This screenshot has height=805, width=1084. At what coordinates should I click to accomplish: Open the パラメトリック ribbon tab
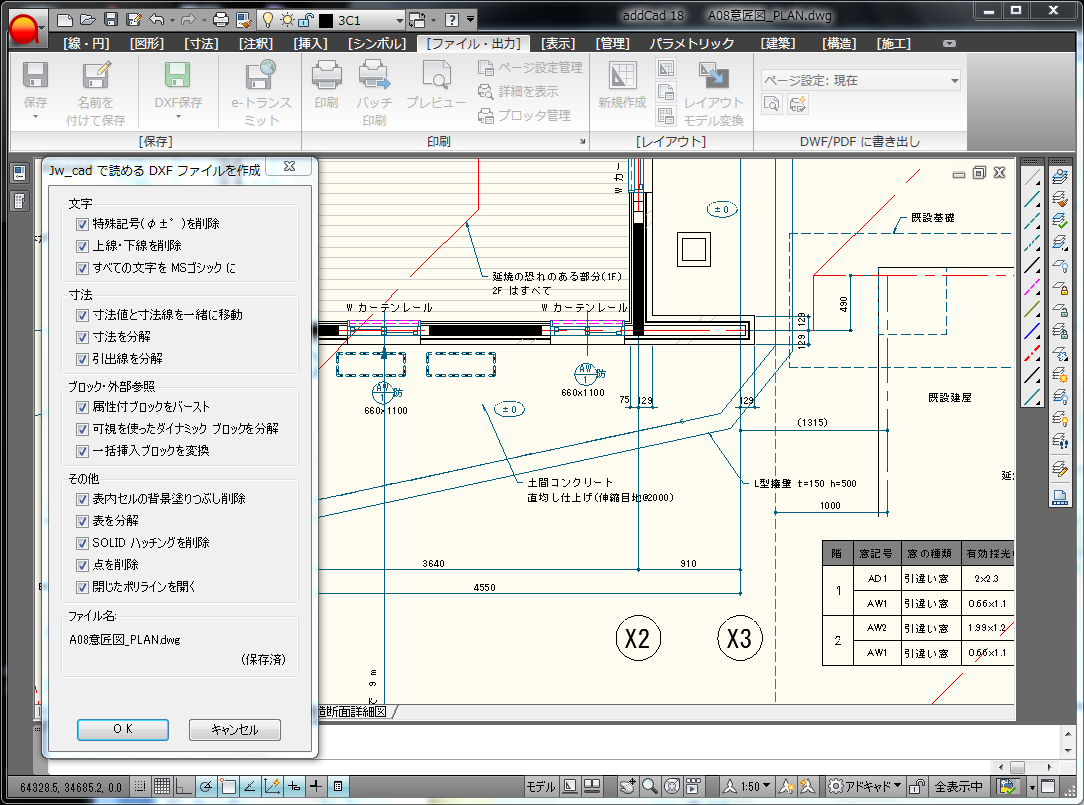pyautogui.click(x=691, y=44)
